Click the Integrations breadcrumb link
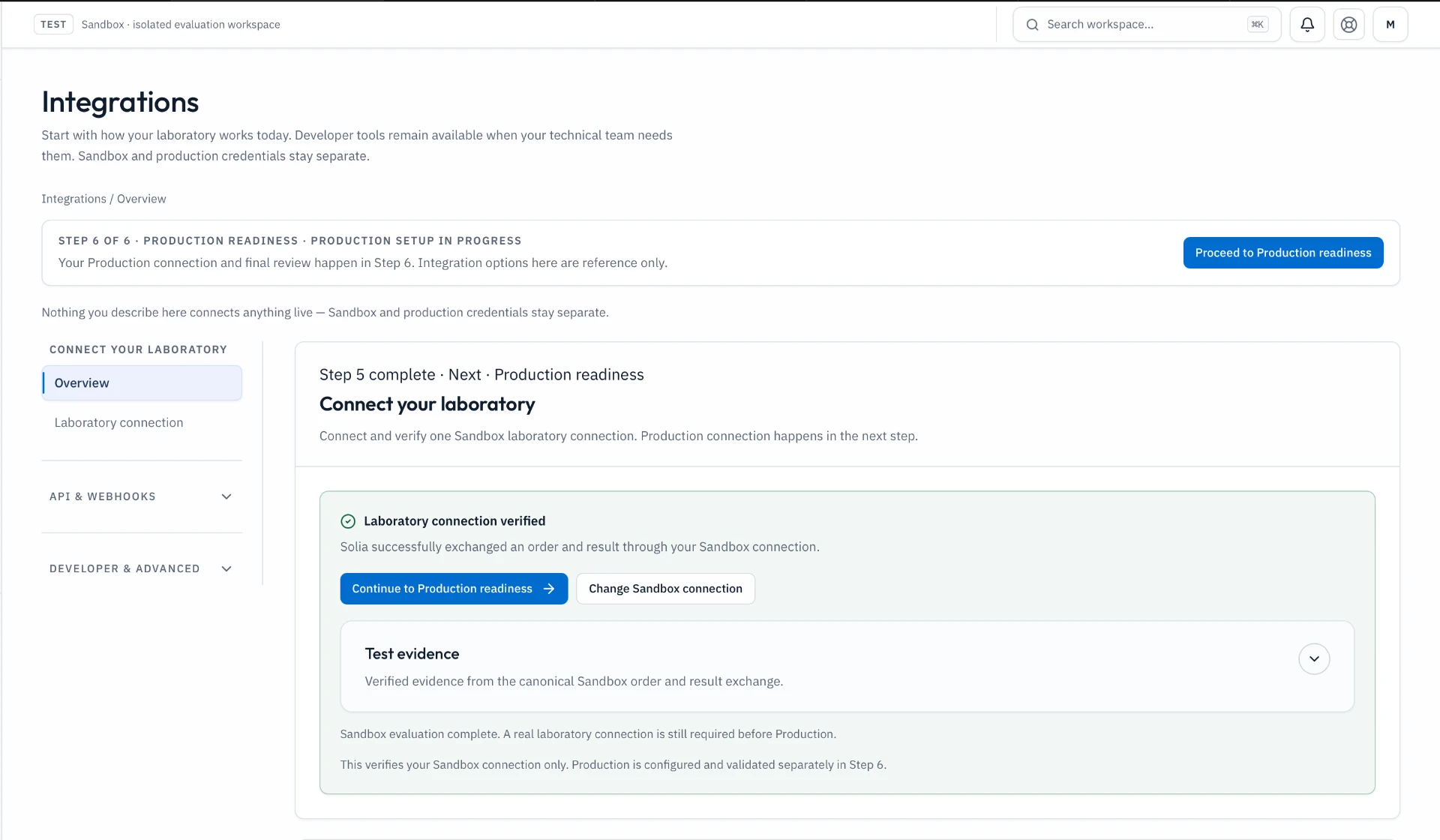 point(73,199)
